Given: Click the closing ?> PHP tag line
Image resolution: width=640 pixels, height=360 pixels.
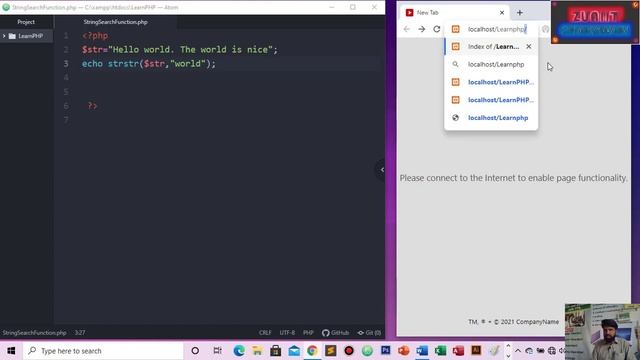Looking at the screenshot, I should tap(93, 106).
